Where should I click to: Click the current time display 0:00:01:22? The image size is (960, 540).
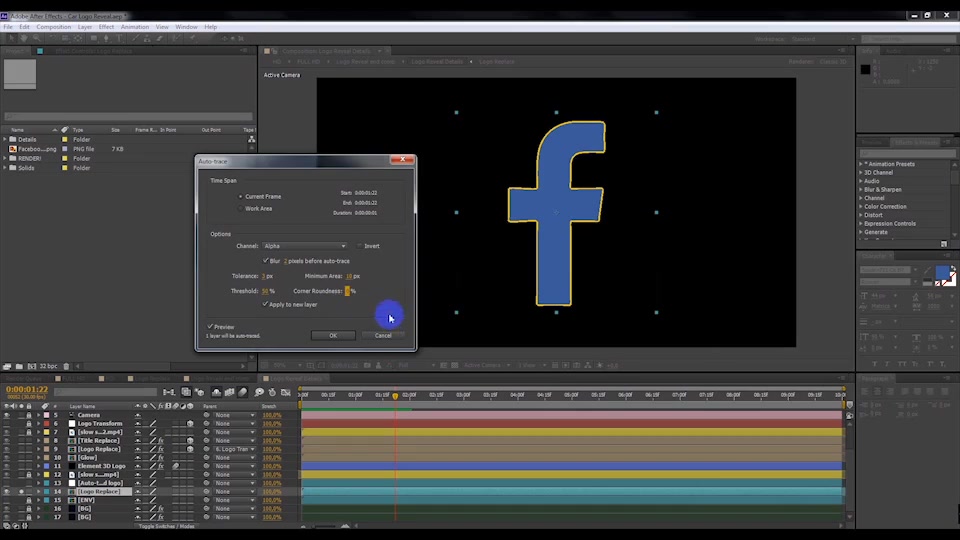coord(27,389)
